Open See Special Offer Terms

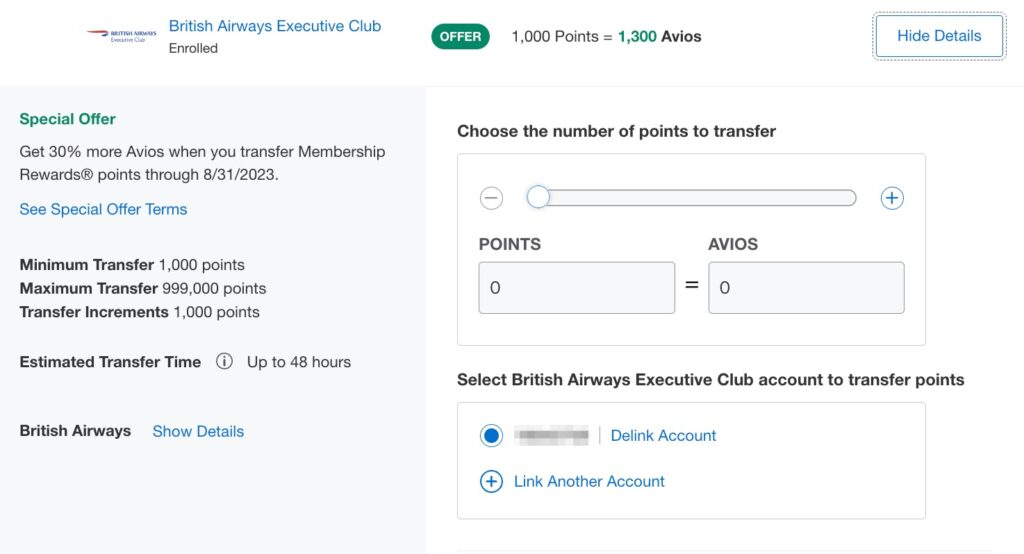click(103, 209)
